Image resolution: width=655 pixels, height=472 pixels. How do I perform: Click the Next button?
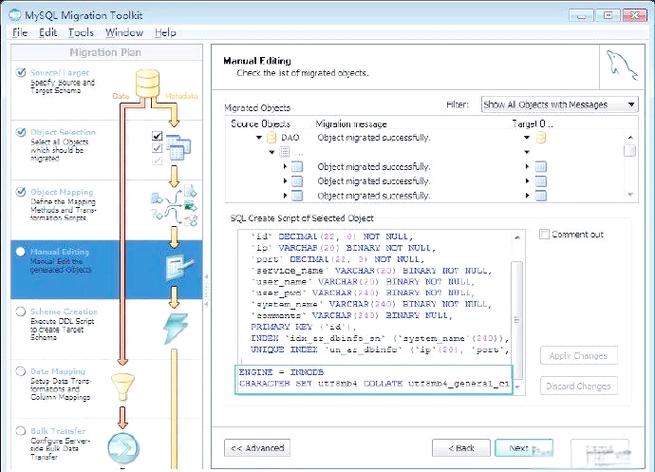coord(524,448)
